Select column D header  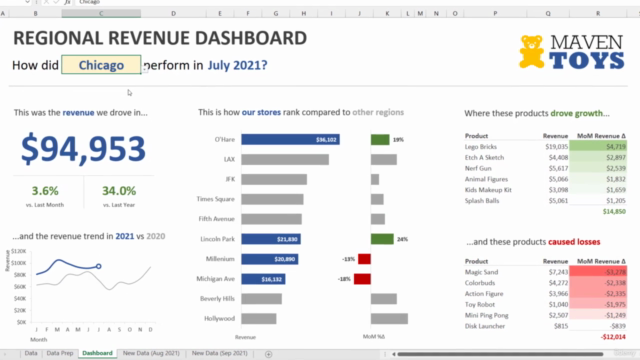click(173, 13)
